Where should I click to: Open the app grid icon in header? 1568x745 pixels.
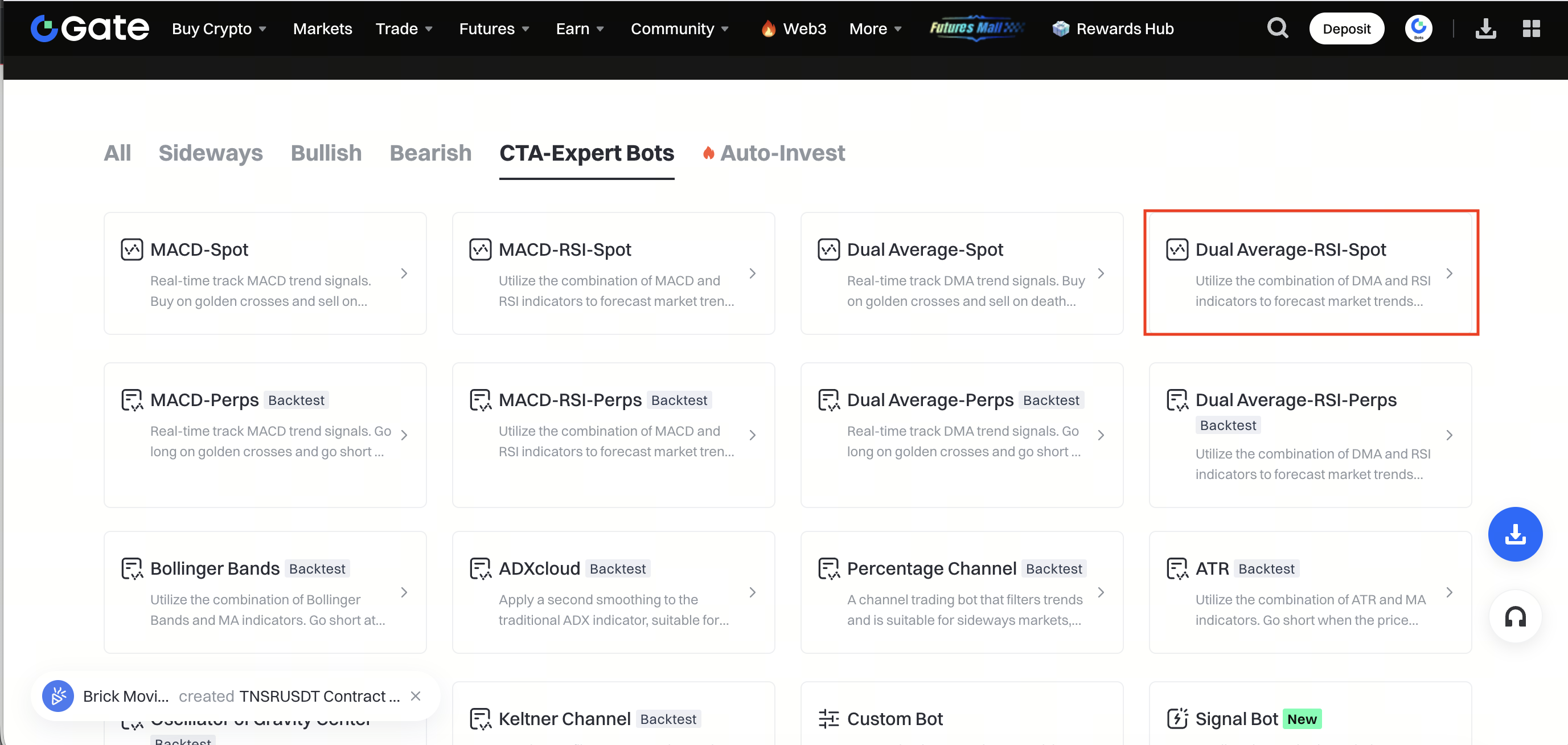pos(1531,28)
